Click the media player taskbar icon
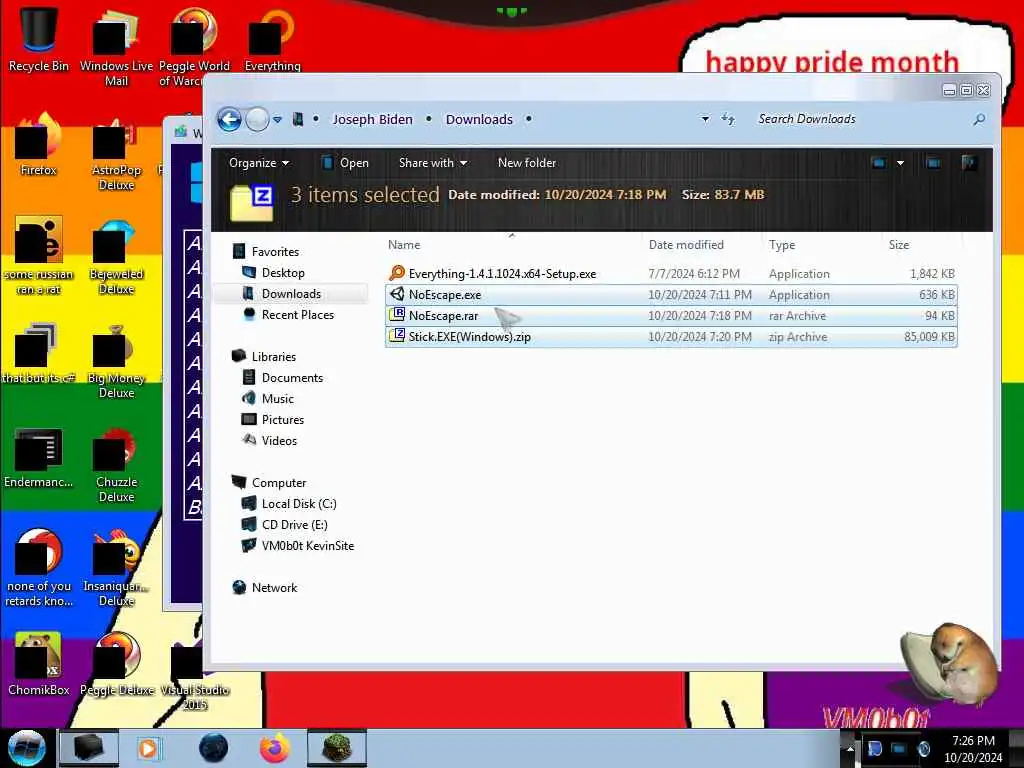The image size is (1024, 768). point(148,748)
